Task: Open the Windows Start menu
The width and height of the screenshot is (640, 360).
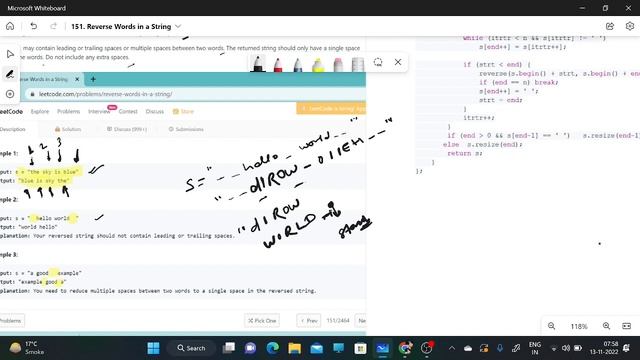Action: pyautogui.click(x=153, y=348)
